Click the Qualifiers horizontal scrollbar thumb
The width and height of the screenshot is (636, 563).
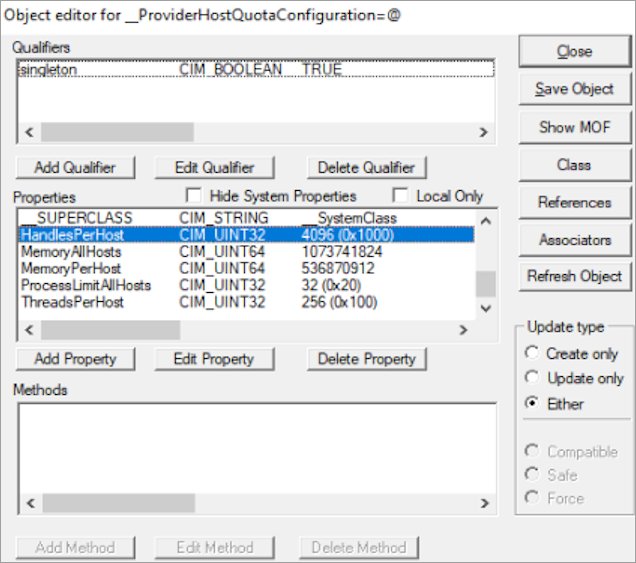pyautogui.click(x=117, y=132)
